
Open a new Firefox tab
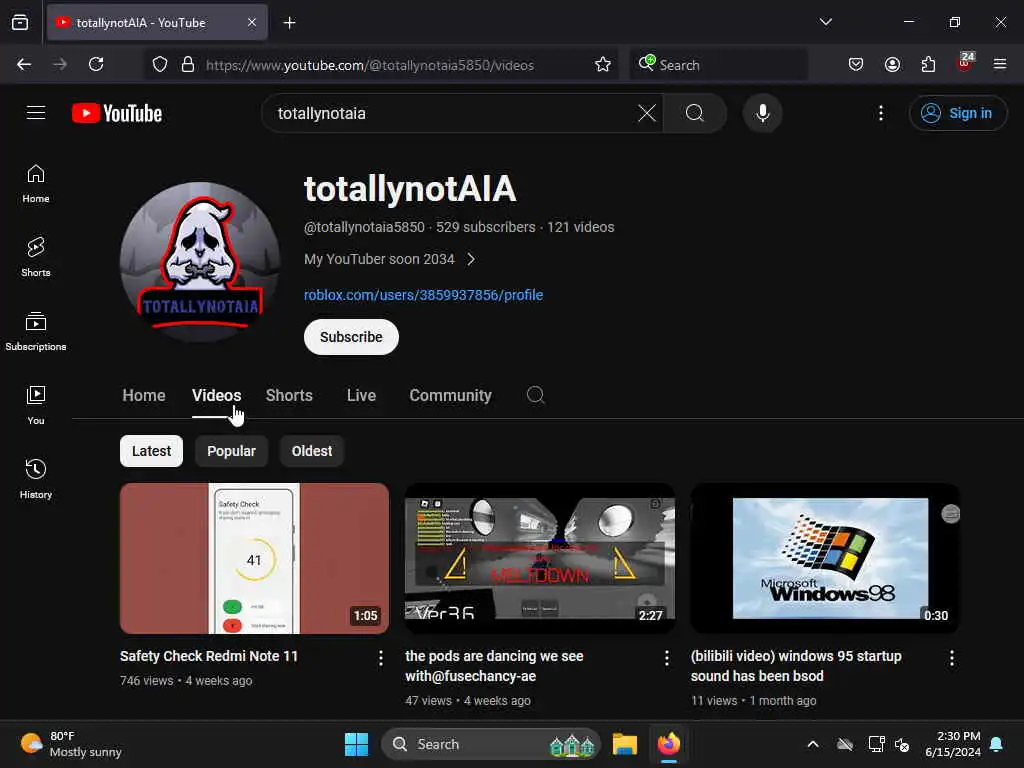[x=289, y=23]
